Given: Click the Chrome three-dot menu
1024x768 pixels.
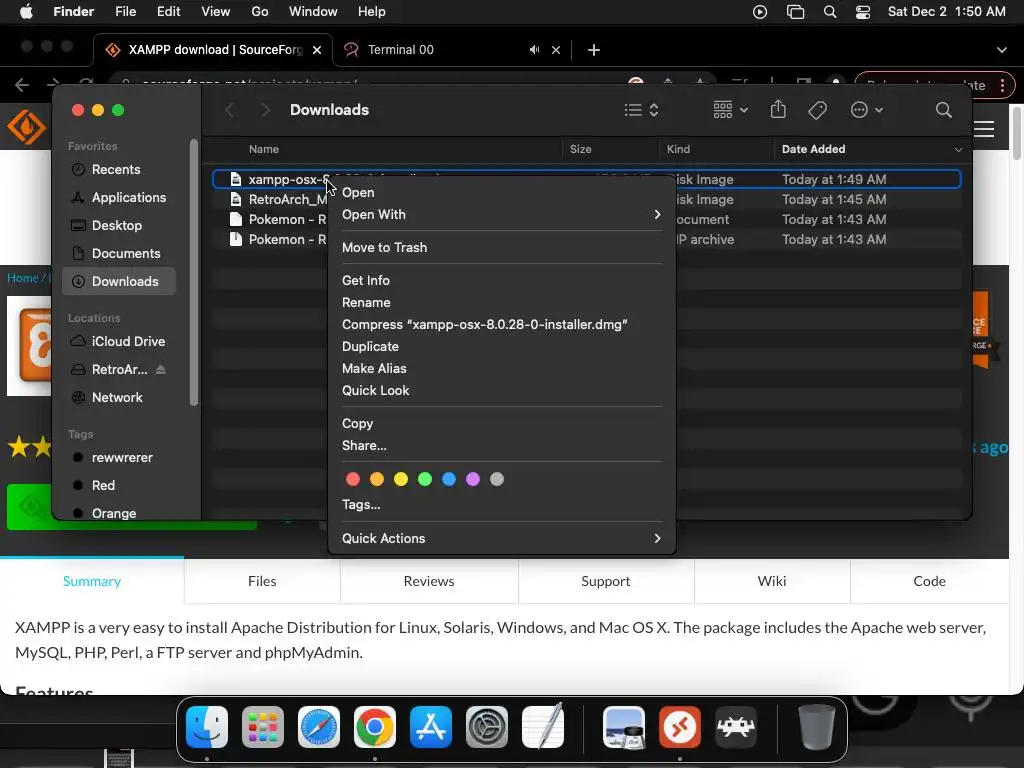Looking at the screenshot, I should pos(1002,85).
